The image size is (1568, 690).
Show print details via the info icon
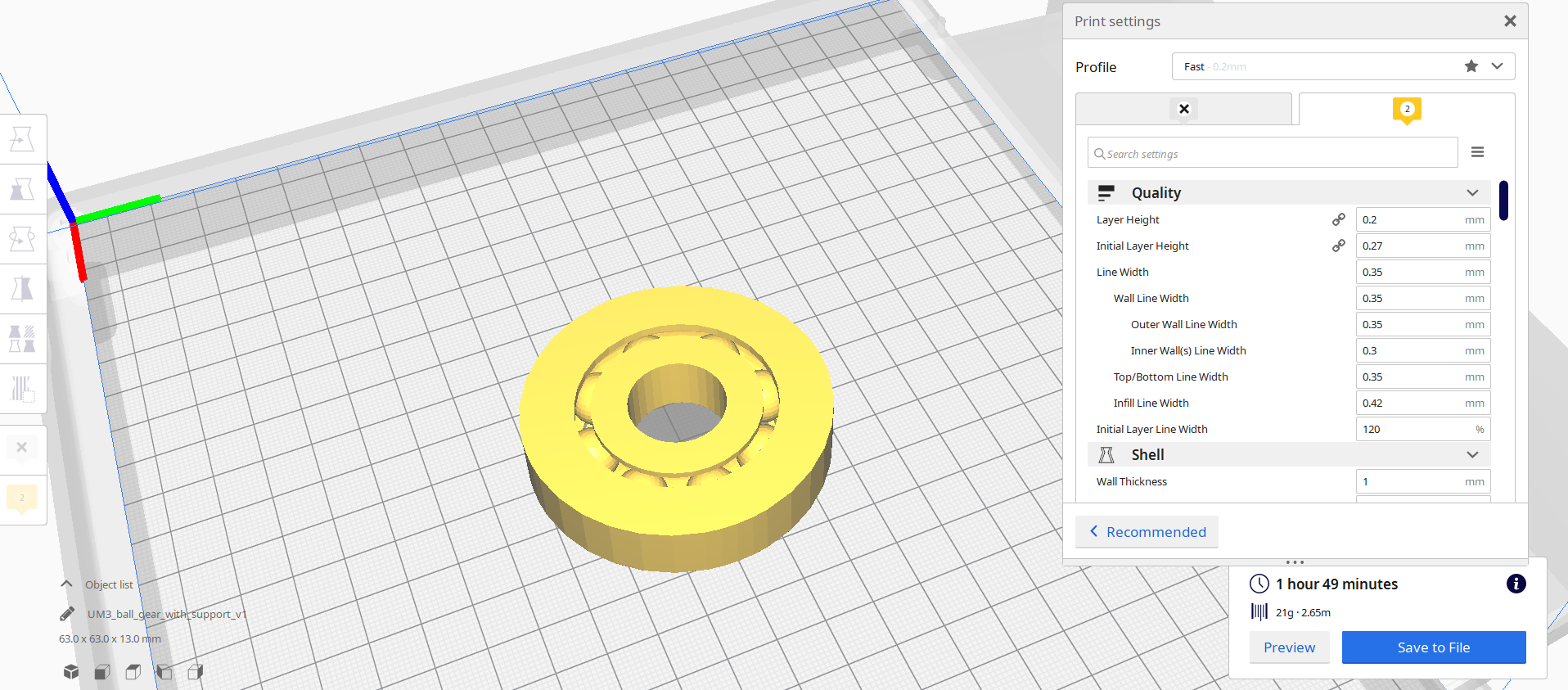point(1516,584)
